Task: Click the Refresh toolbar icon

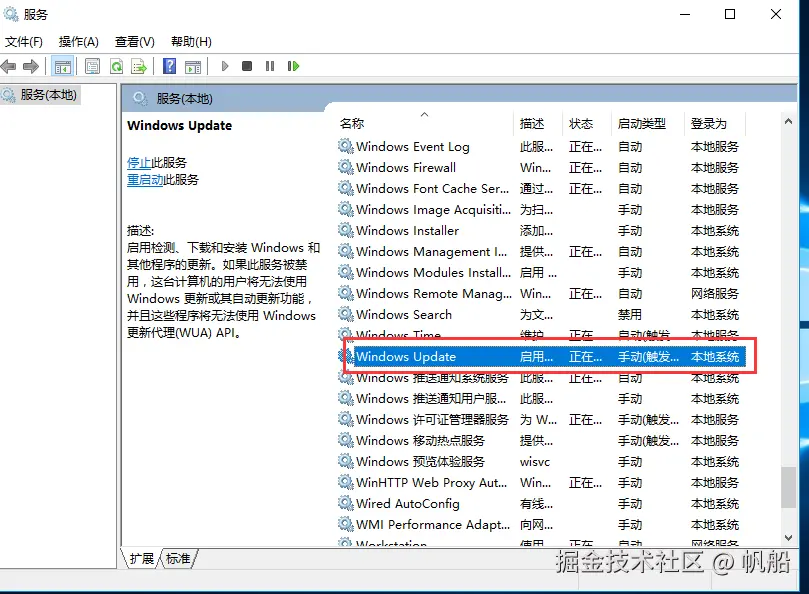Action: click(x=117, y=66)
